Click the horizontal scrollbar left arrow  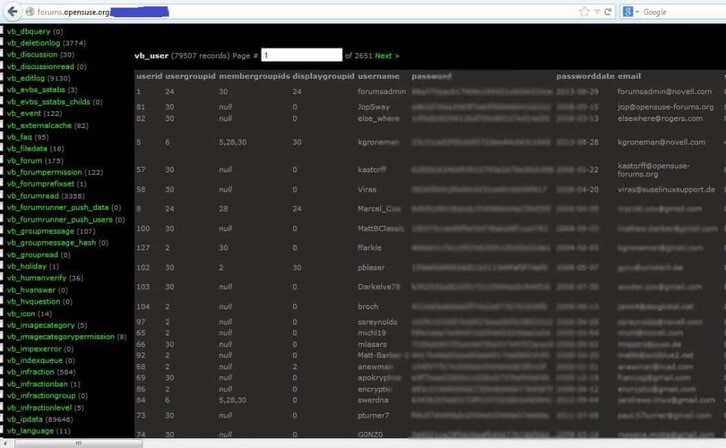tap(6, 443)
